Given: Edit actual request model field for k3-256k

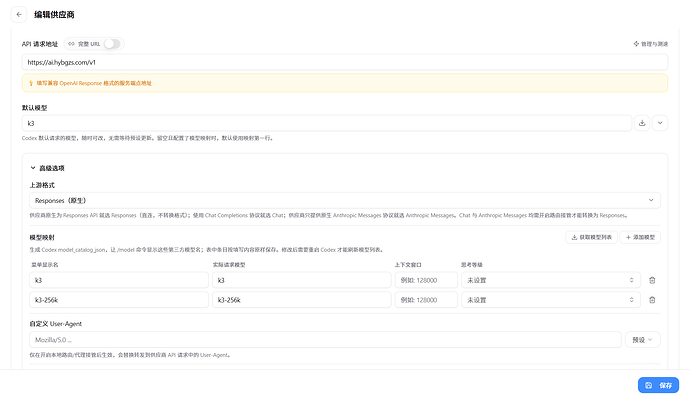Looking at the screenshot, I should pyautogui.click(x=301, y=300).
